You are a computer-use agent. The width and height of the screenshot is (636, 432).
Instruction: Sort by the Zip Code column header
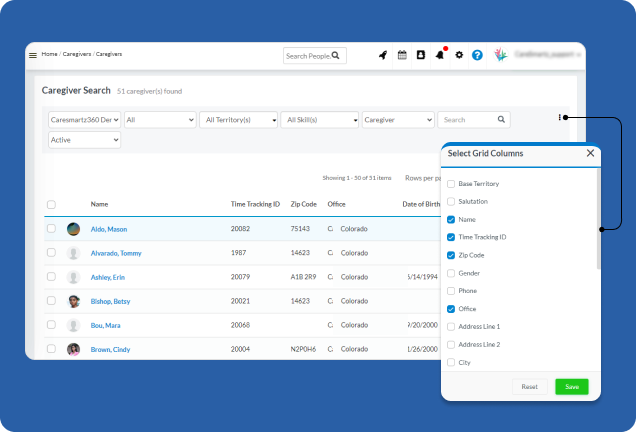point(305,204)
